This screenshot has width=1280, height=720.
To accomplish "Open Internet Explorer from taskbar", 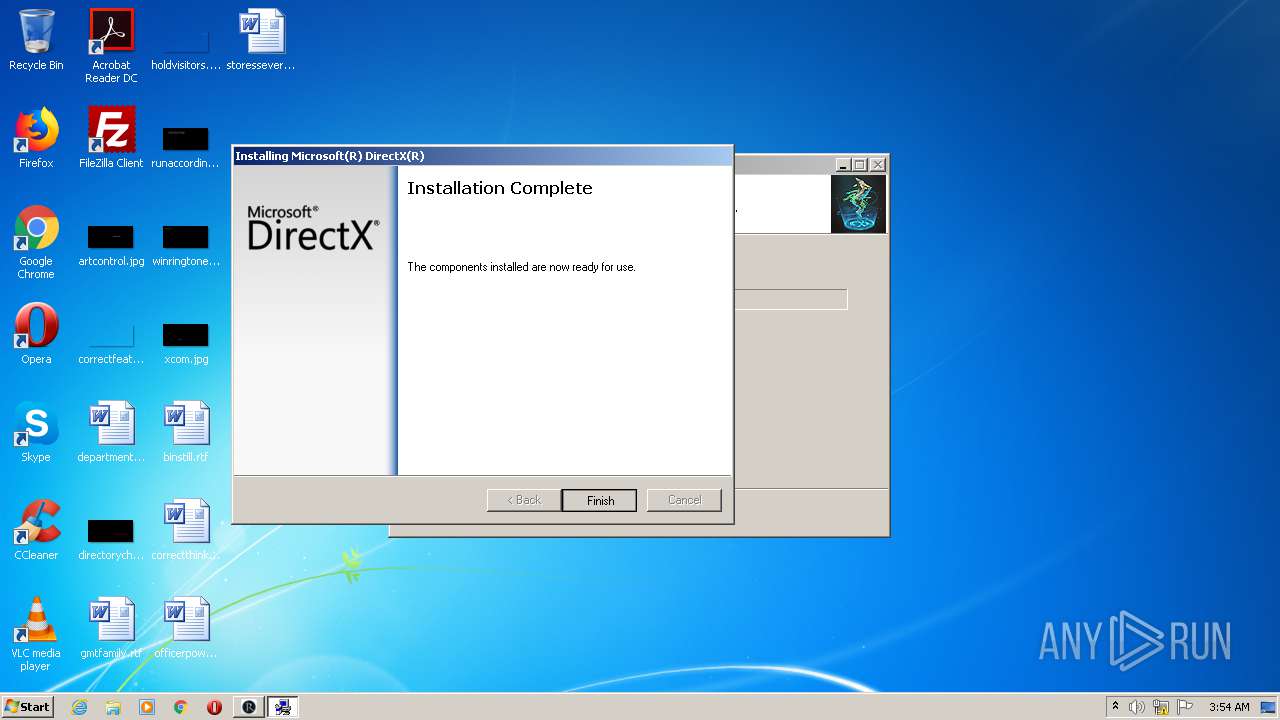I will tap(79, 707).
